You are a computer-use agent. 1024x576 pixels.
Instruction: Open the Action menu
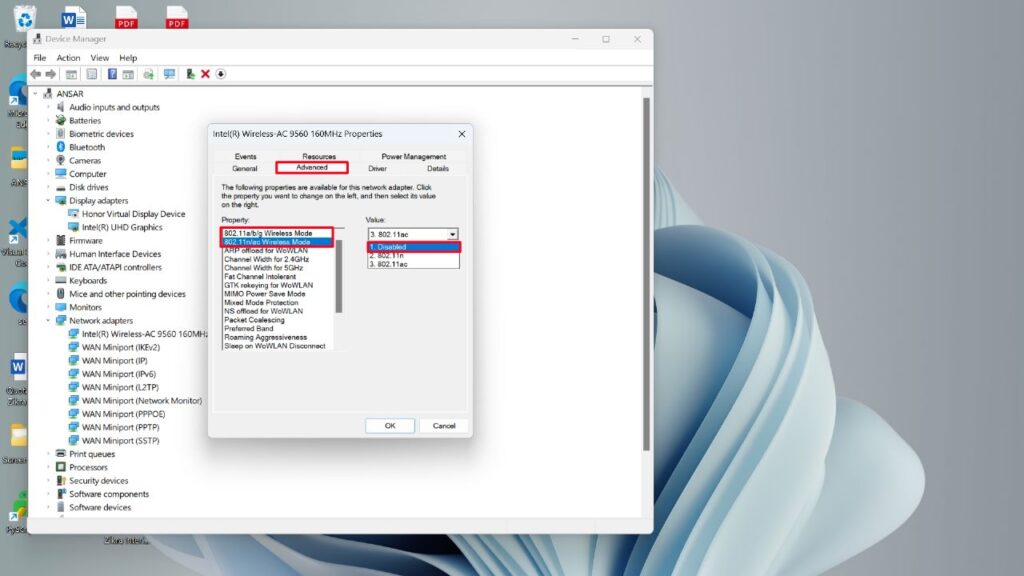tap(68, 57)
